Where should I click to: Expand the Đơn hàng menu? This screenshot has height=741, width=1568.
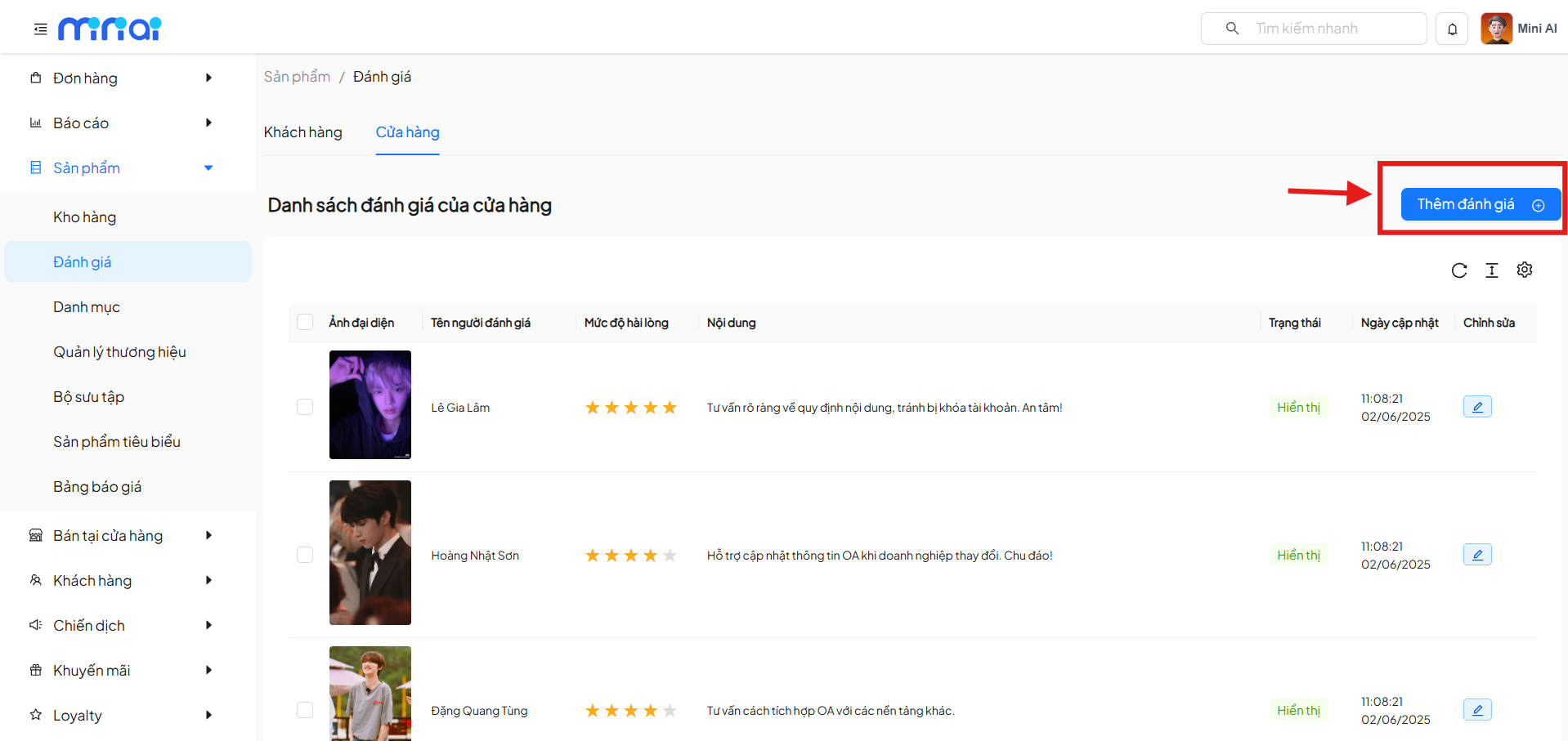coord(123,78)
